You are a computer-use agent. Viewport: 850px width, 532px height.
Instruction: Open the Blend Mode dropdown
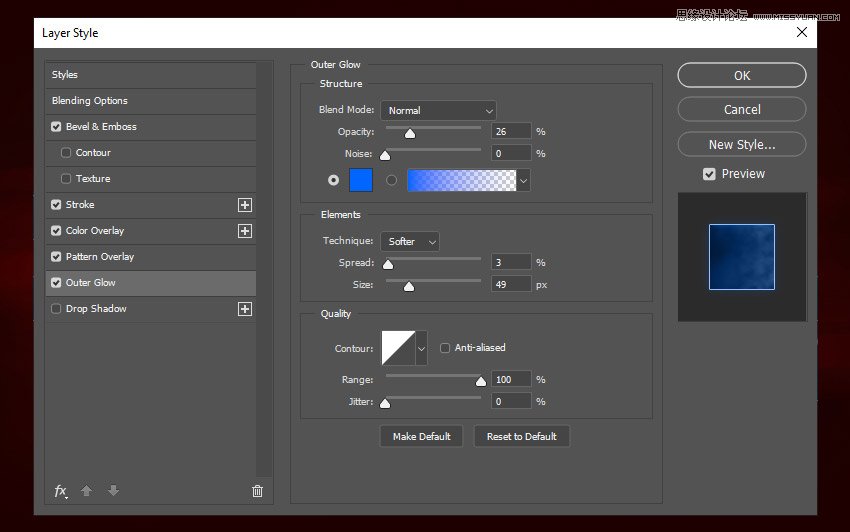pyautogui.click(x=437, y=110)
